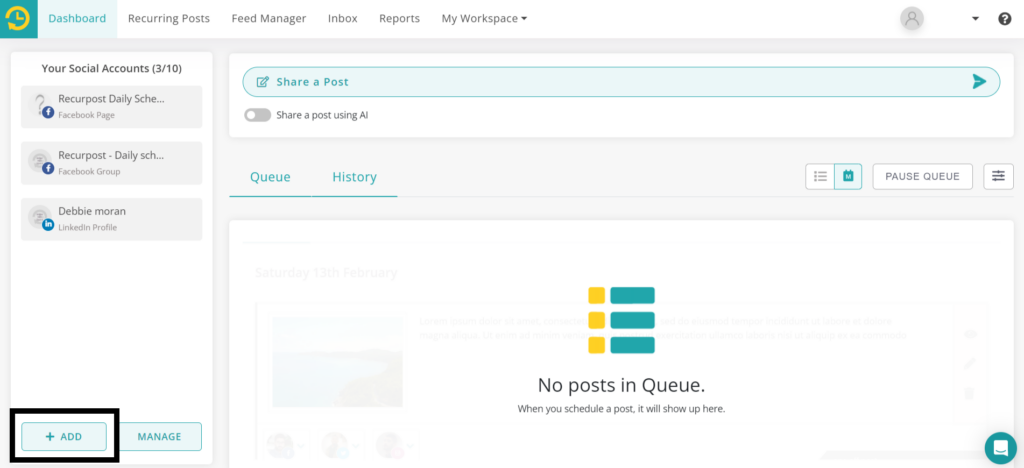The height and width of the screenshot is (468, 1024).
Task: Go to Recurring Posts
Action: tap(168, 19)
